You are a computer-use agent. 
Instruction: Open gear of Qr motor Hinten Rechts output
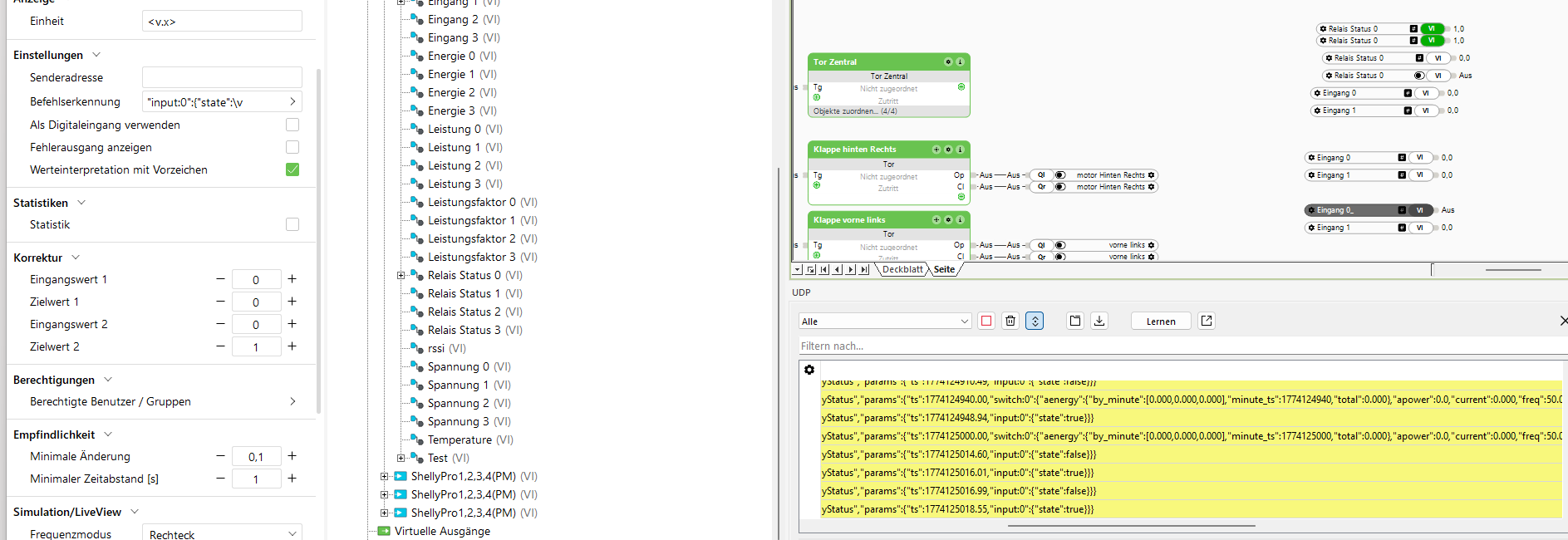point(1151,187)
